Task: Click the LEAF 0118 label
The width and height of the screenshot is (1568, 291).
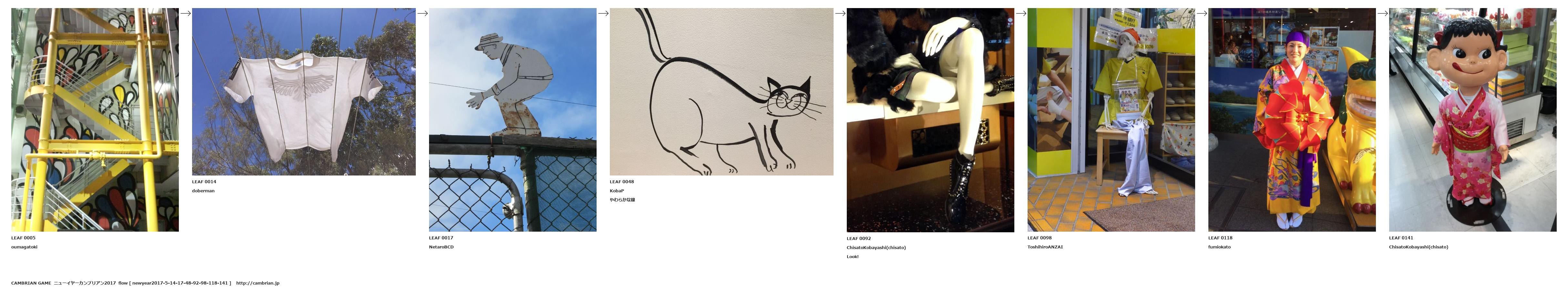Action: [x=1220, y=238]
